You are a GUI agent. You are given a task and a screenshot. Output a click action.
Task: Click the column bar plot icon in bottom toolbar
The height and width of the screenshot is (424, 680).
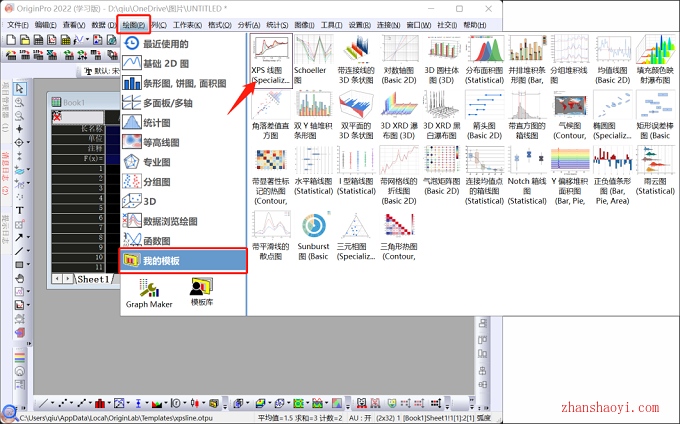[100, 404]
